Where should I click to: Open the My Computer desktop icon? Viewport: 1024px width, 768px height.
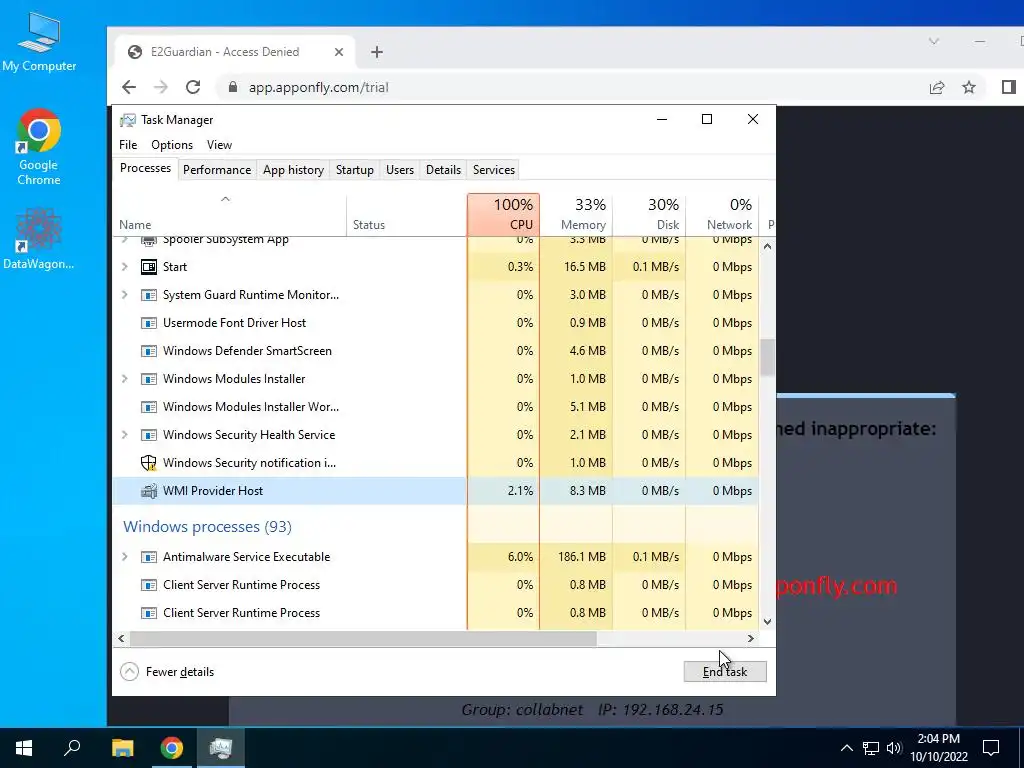39,42
